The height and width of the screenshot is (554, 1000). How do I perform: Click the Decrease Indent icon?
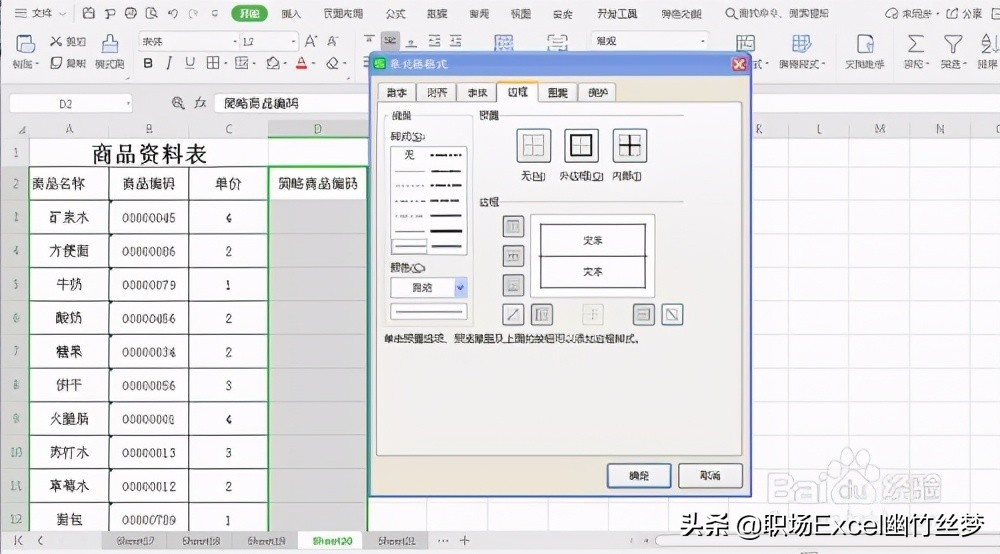(434, 41)
